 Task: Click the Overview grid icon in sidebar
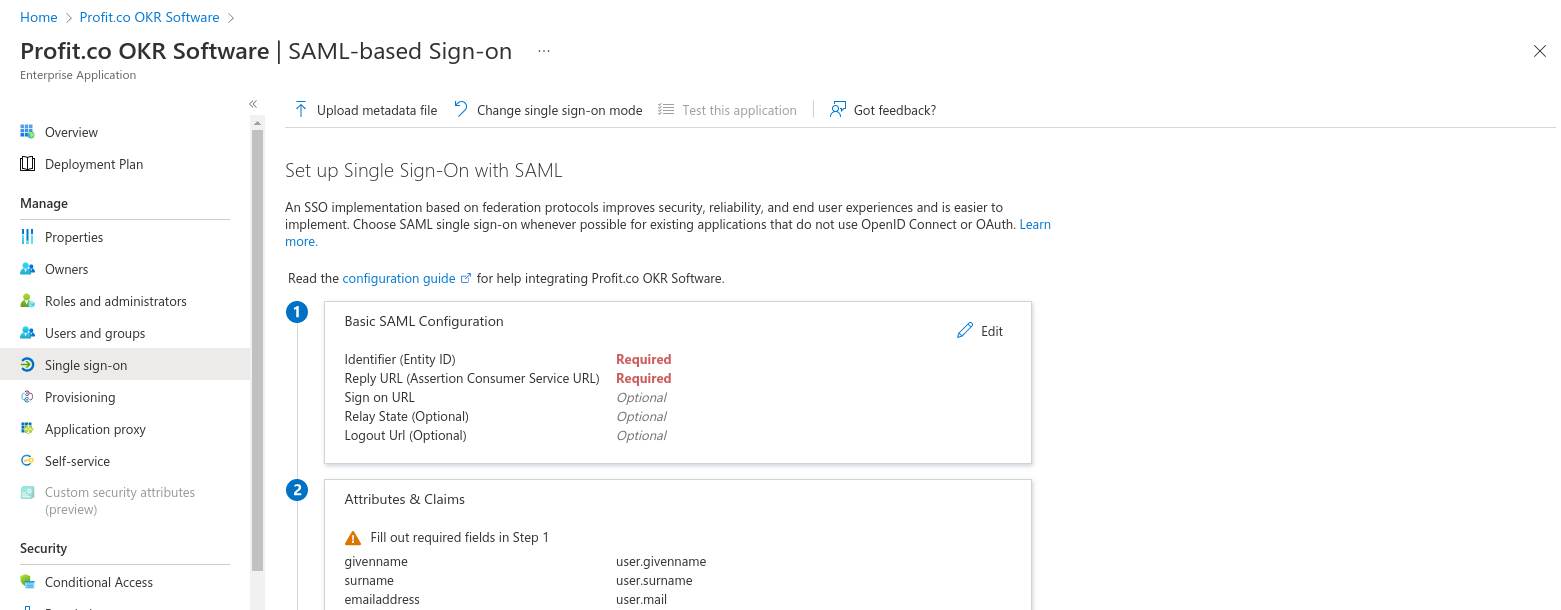coord(28,132)
